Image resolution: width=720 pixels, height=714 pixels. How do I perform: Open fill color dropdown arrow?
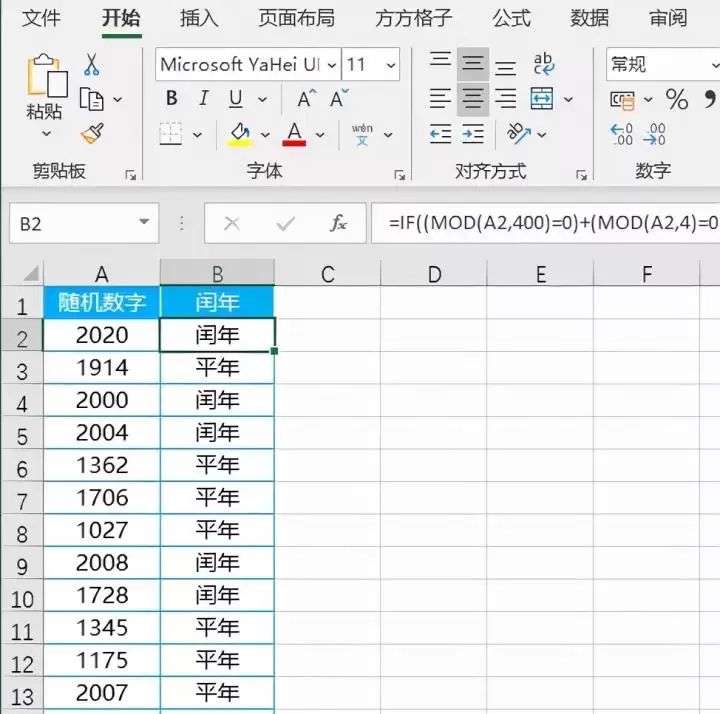pos(265,135)
